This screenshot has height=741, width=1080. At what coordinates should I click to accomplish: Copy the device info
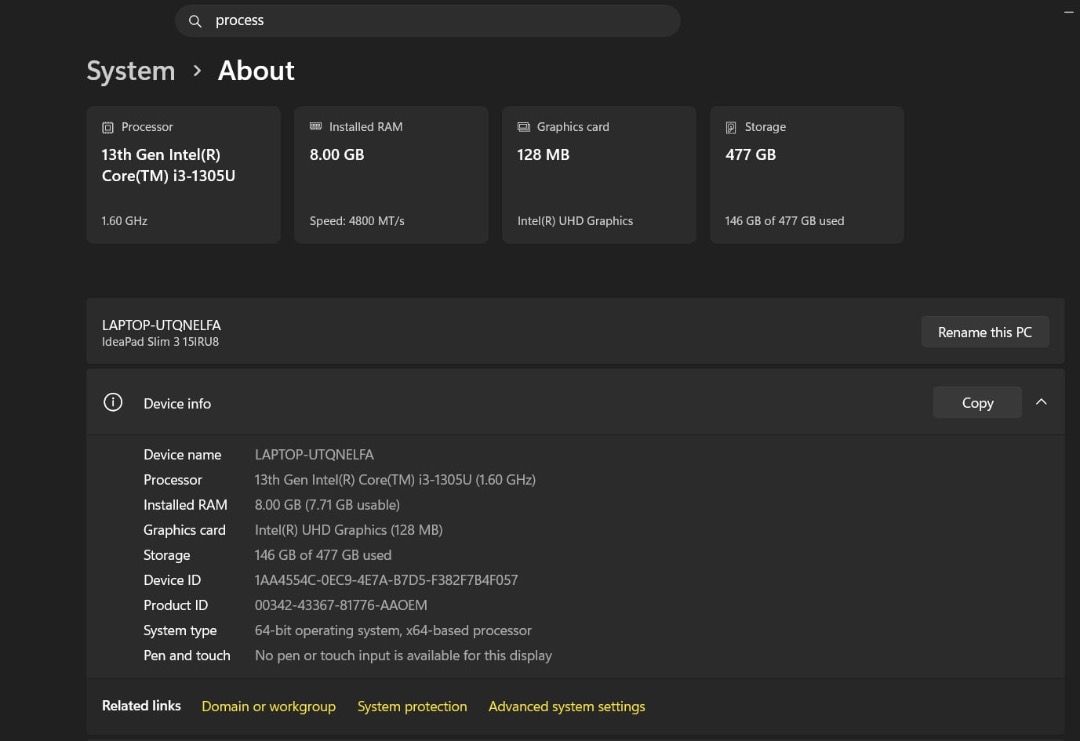pyautogui.click(x=977, y=403)
